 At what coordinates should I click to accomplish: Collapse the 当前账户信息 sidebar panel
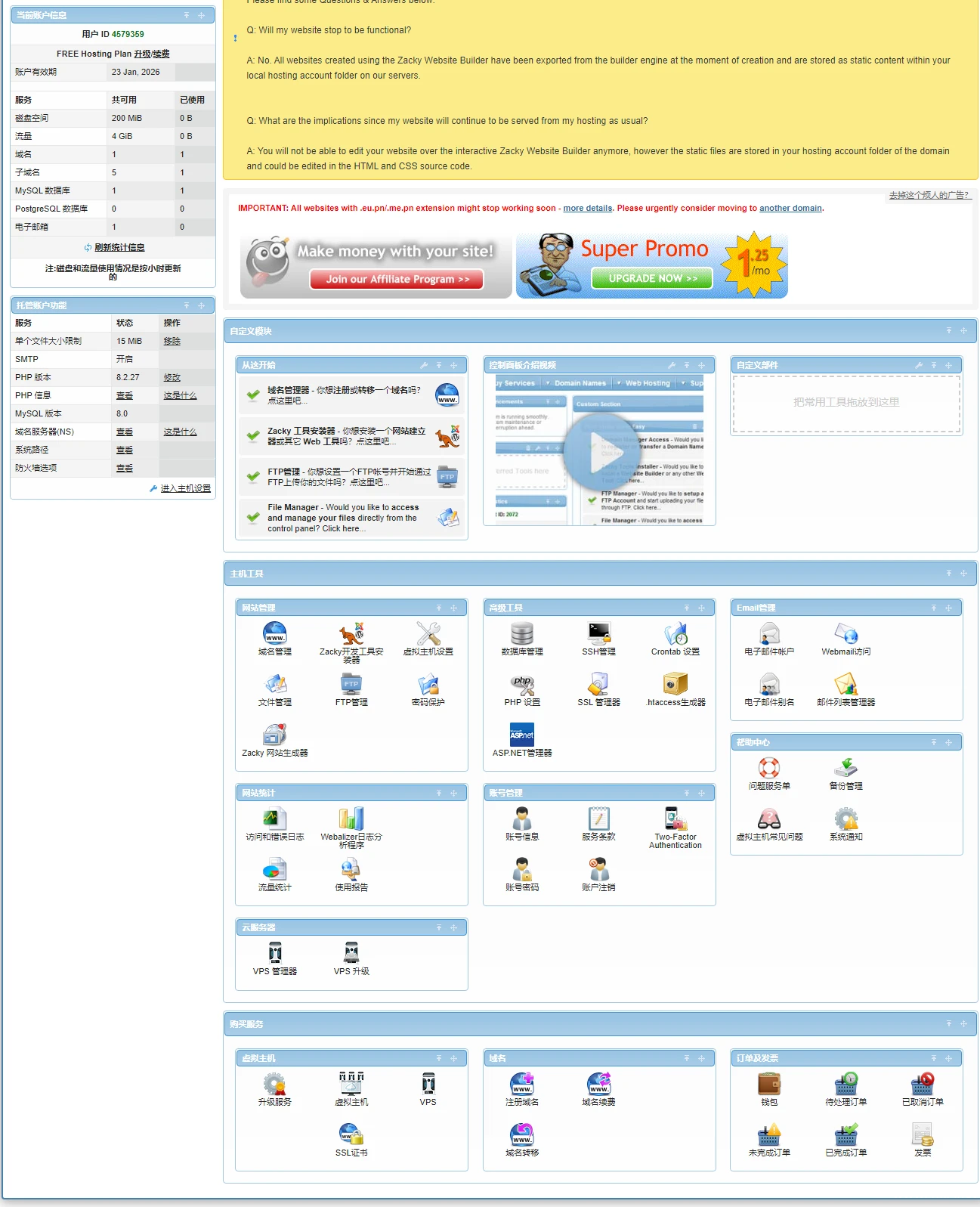[187, 15]
